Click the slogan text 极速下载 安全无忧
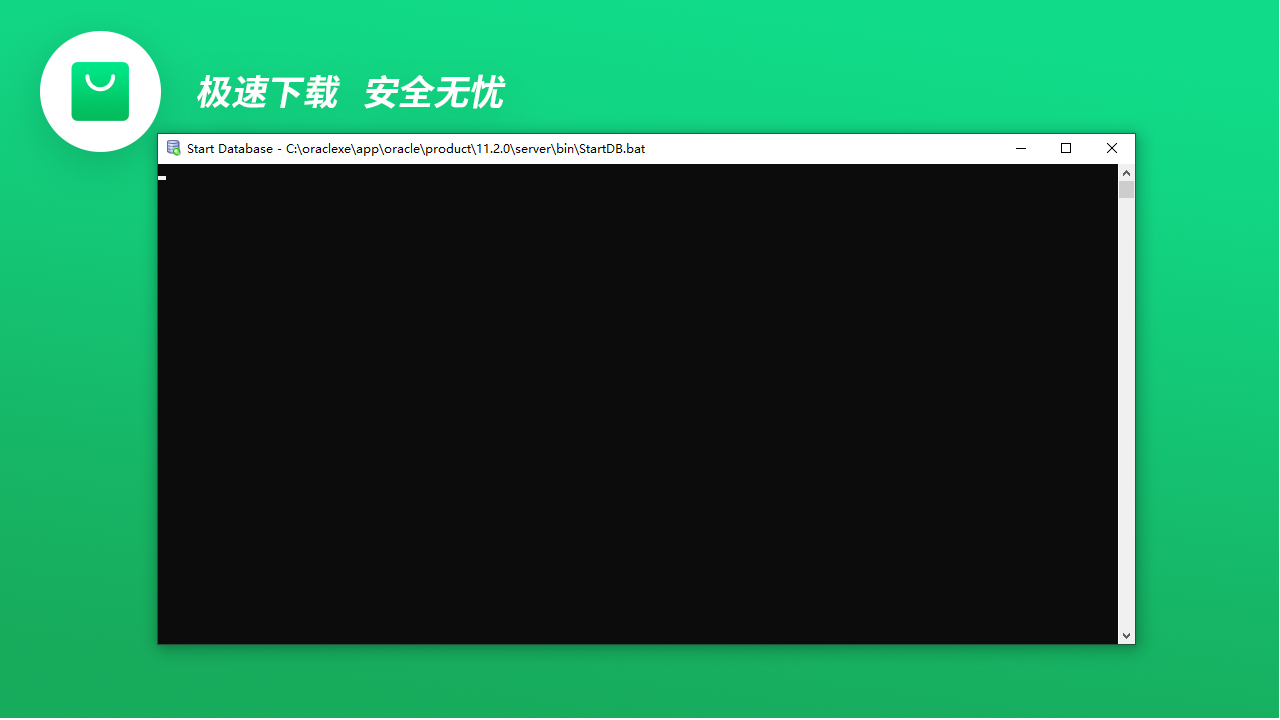Screen dimensions: 1280x720 click(350, 93)
